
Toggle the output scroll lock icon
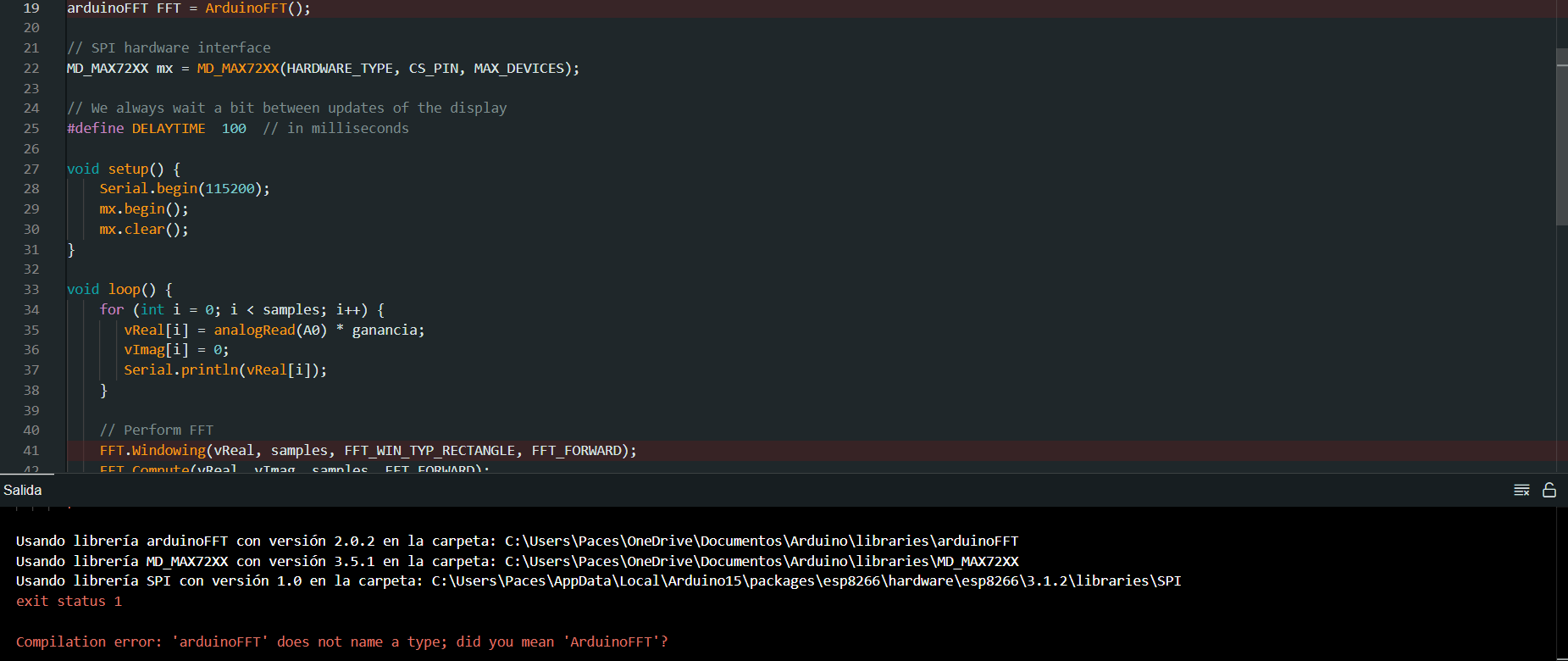(1549, 490)
